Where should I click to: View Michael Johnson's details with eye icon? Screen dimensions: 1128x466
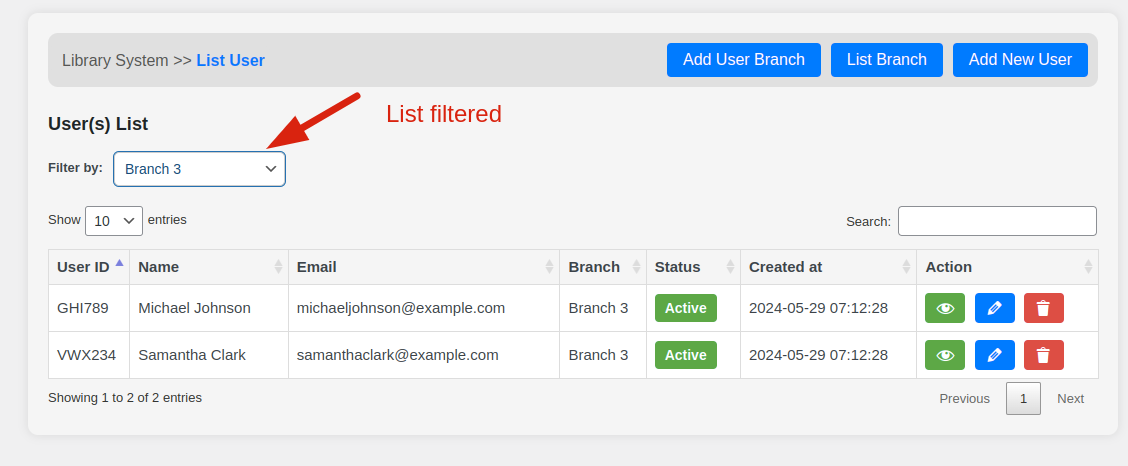(x=945, y=308)
